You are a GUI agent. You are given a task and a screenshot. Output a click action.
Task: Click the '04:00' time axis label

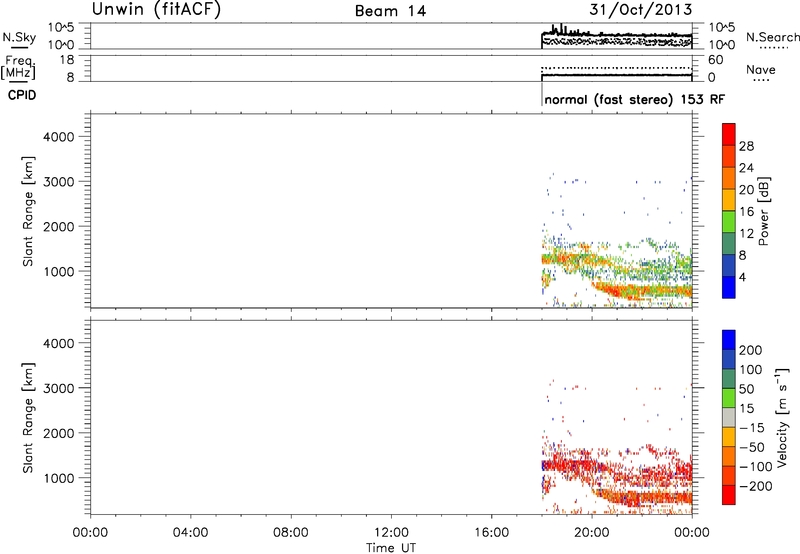point(190,533)
